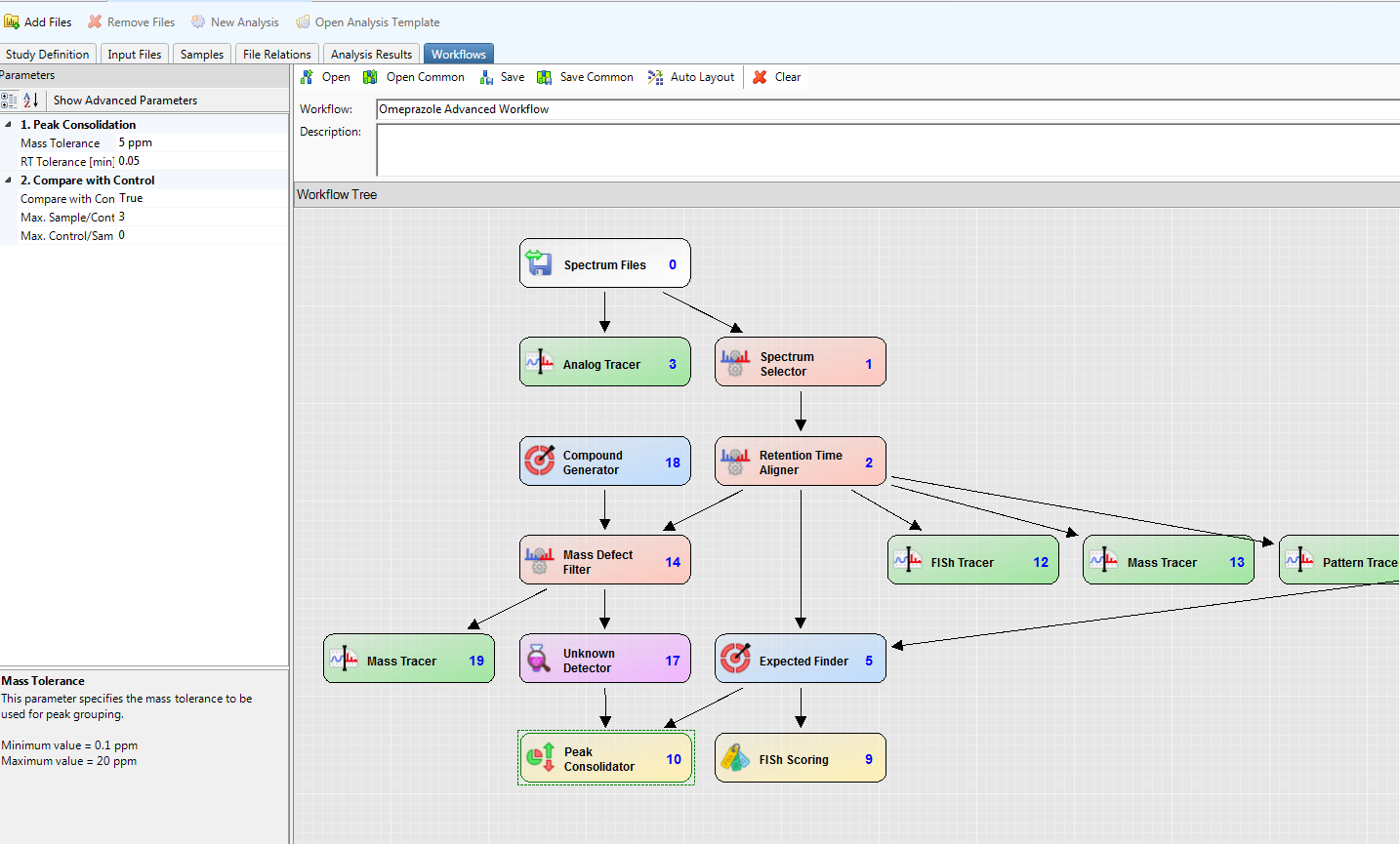
Task: Switch to the Analysis Results tab
Action: (370, 54)
